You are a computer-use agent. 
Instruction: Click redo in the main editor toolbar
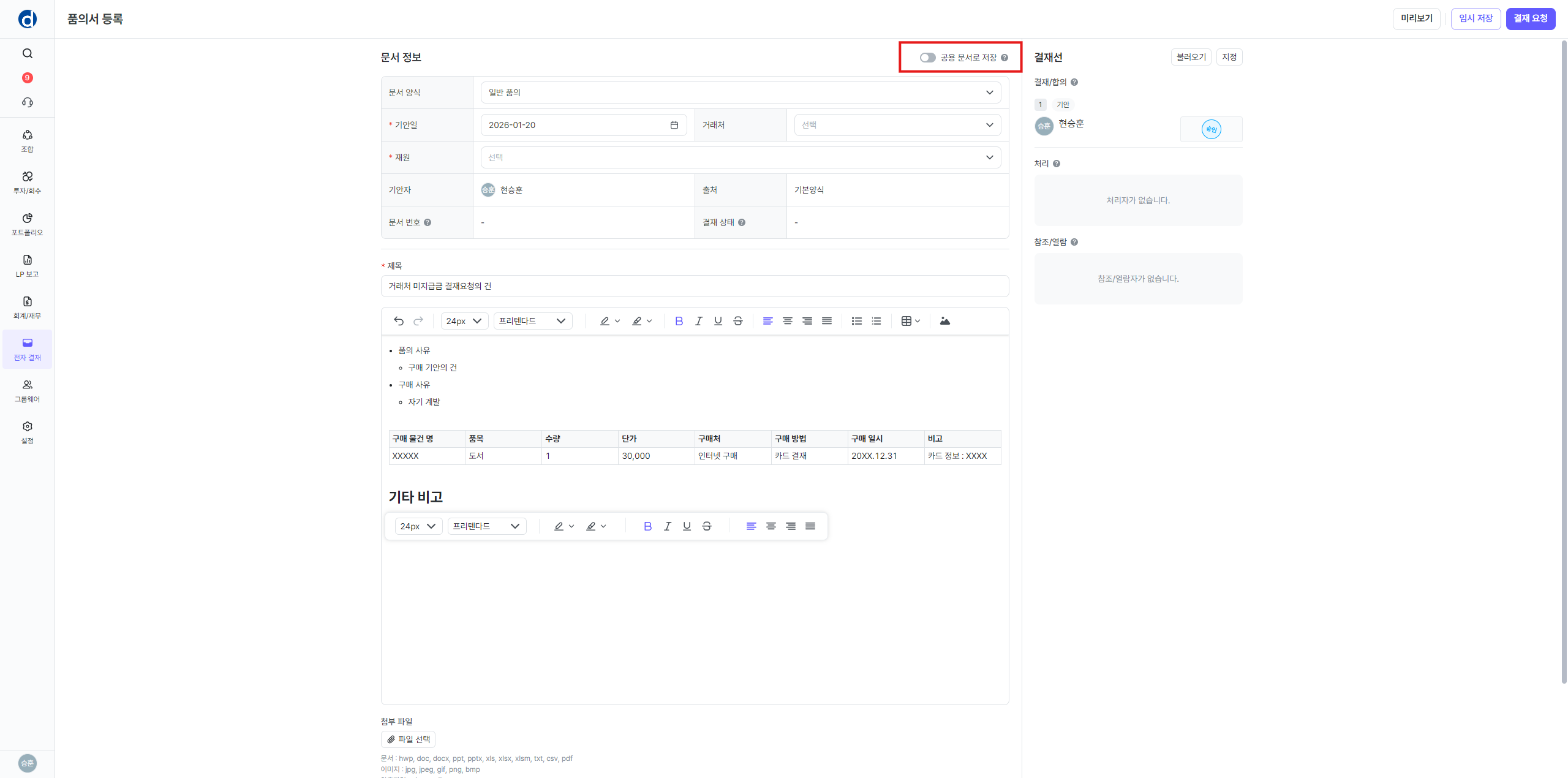(418, 321)
